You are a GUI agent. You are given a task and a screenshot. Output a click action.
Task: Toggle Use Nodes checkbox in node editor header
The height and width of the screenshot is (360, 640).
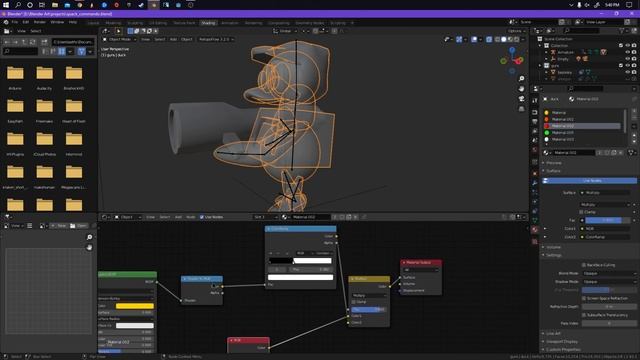[202, 217]
